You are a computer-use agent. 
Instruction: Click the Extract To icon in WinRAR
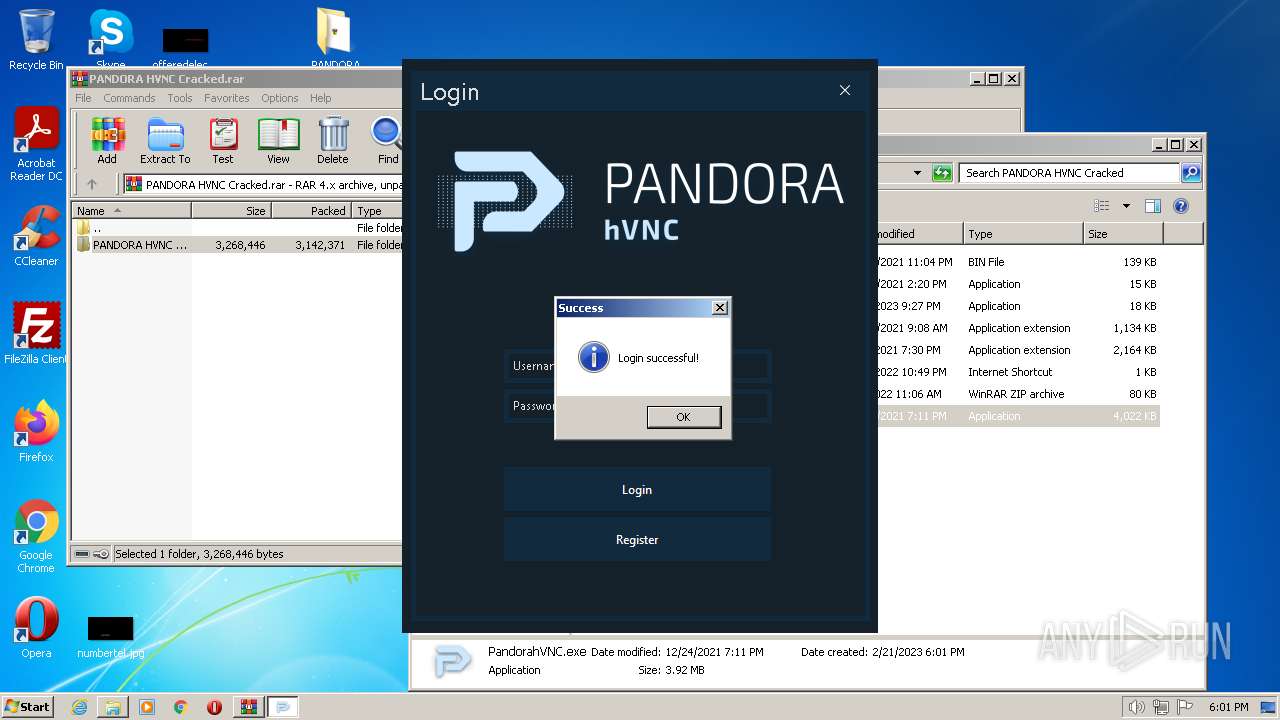(x=165, y=141)
